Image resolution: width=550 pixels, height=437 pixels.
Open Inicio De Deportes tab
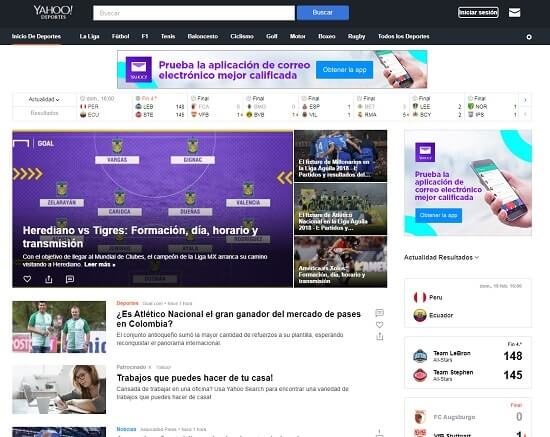coord(36,36)
